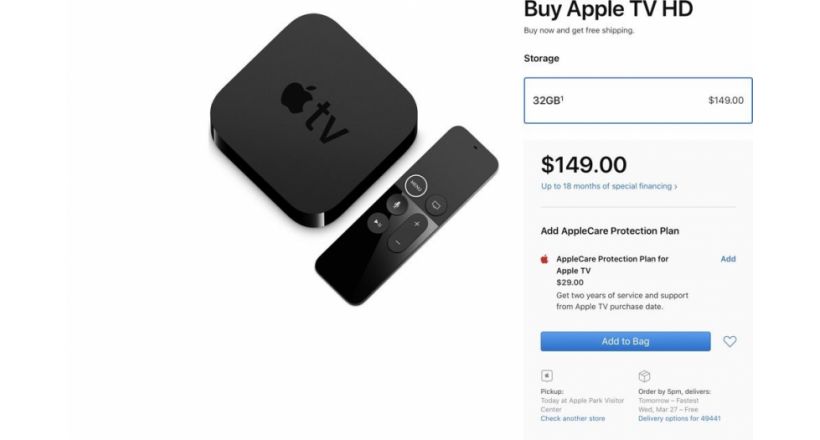Click the microphone button on the remote
The height and width of the screenshot is (440, 820).
pos(397,204)
